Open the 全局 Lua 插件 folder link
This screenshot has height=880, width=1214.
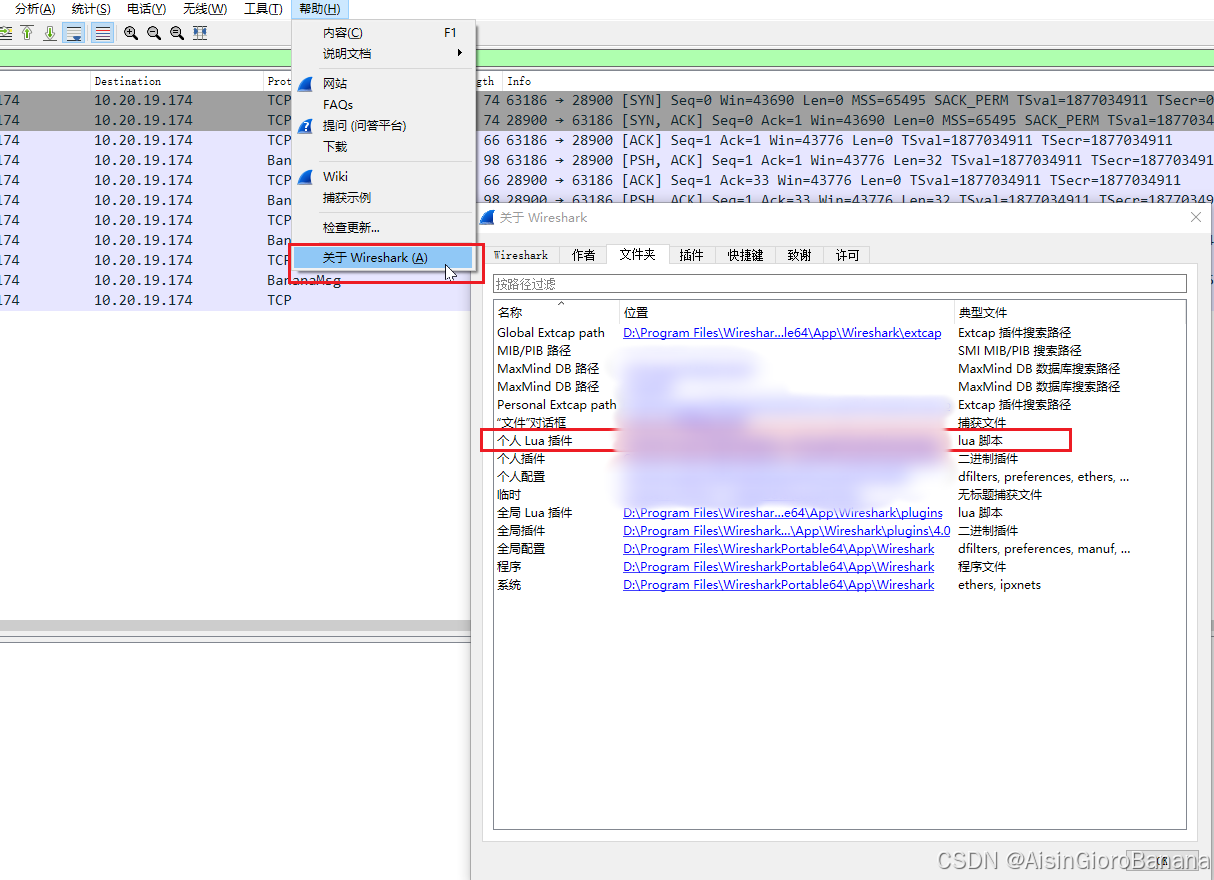coord(783,513)
